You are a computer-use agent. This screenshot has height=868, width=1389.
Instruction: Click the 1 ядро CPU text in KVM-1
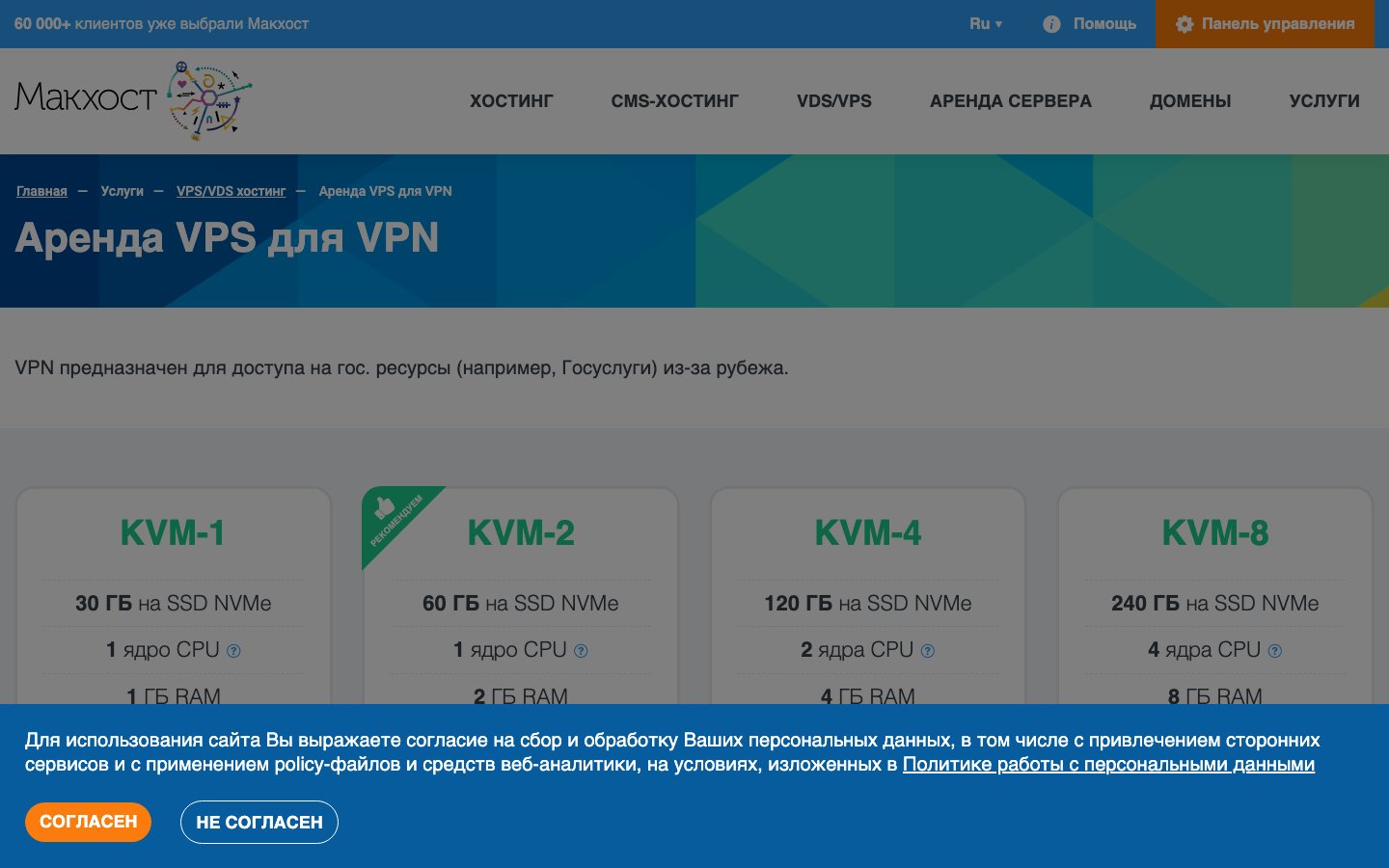(x=163, y=651)
